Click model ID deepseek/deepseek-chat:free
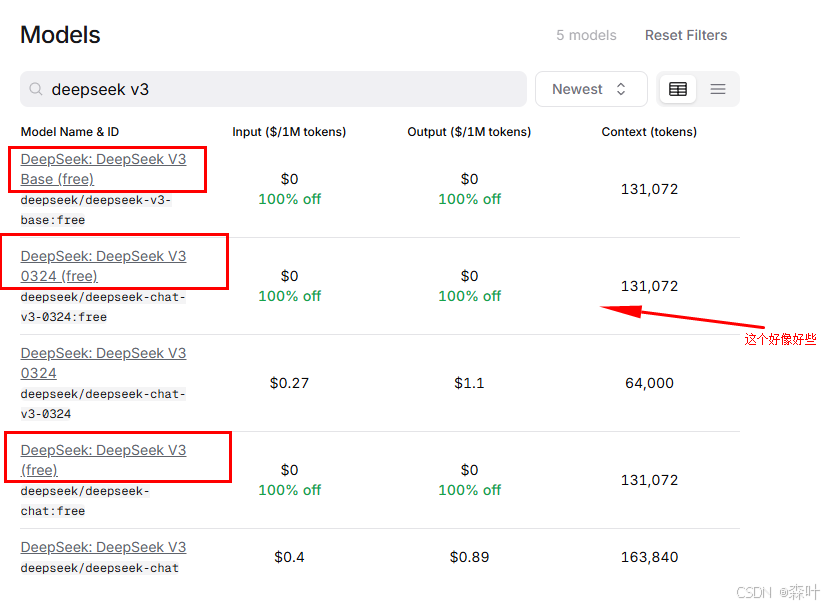The image size is (832, 608). pyautogui.click(x=85, y=501)
